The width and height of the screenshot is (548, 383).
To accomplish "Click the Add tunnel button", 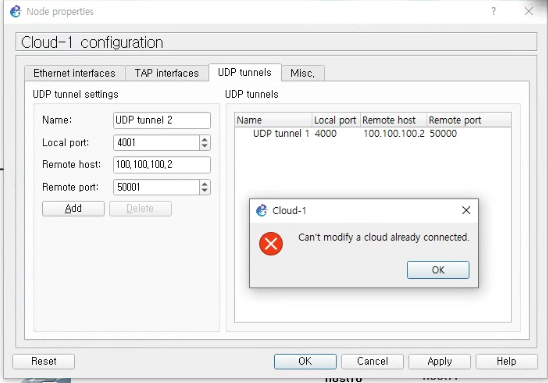I will [x=73, y=209].
